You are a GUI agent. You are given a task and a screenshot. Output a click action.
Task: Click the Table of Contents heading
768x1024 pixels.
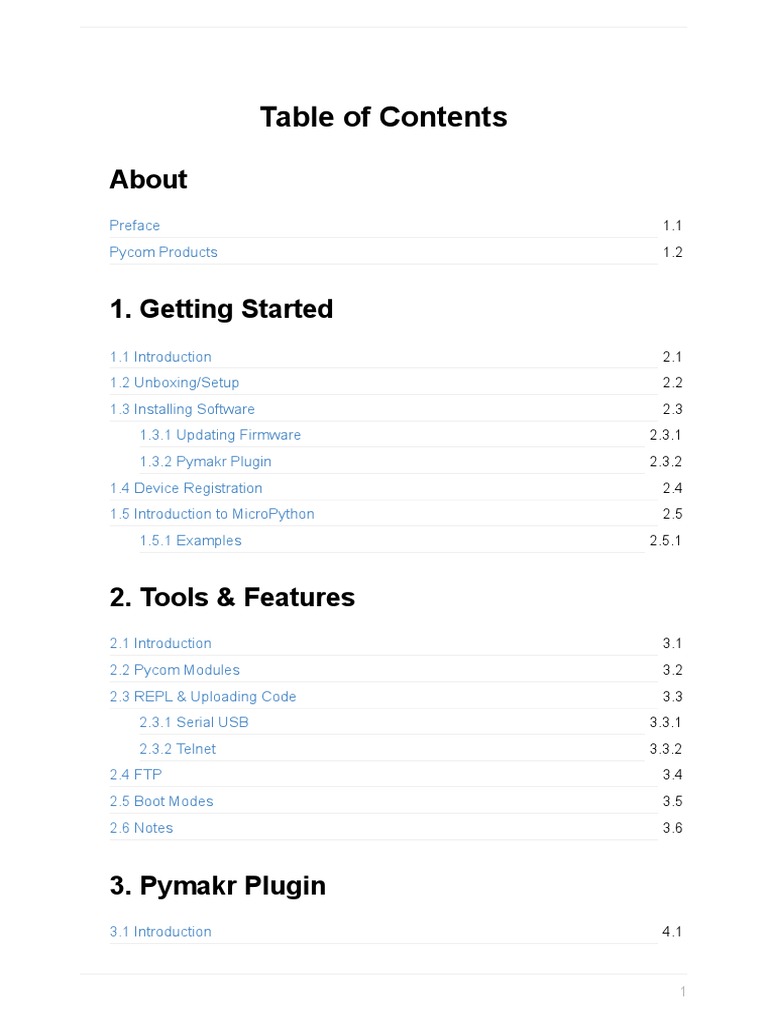(383, 117)
